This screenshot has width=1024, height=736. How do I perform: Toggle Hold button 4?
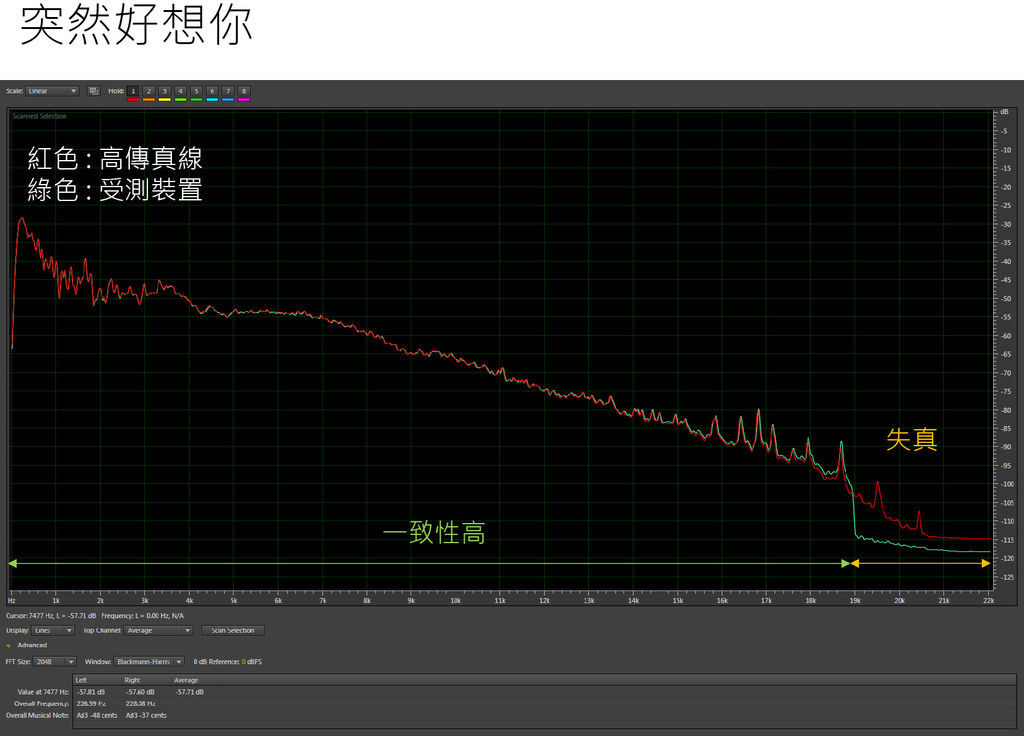(x=180, y=91)
